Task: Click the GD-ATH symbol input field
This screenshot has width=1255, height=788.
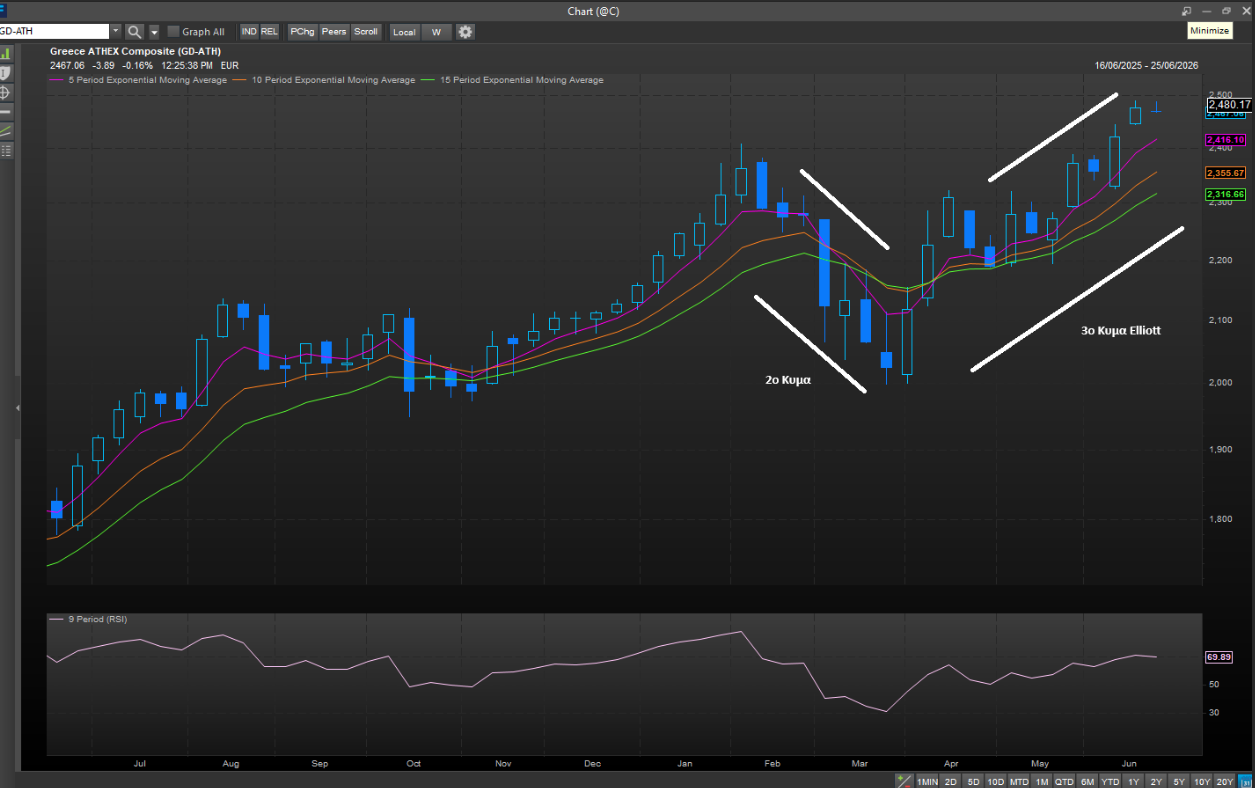Action: (x=54, y=32)
